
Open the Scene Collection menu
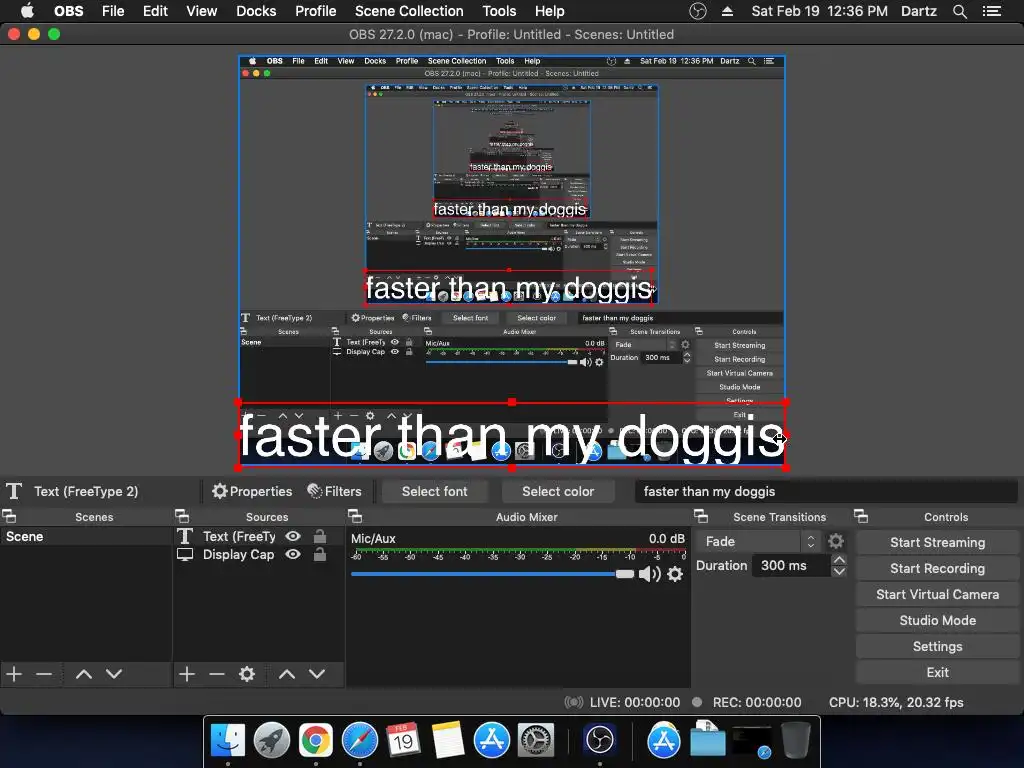409,11
